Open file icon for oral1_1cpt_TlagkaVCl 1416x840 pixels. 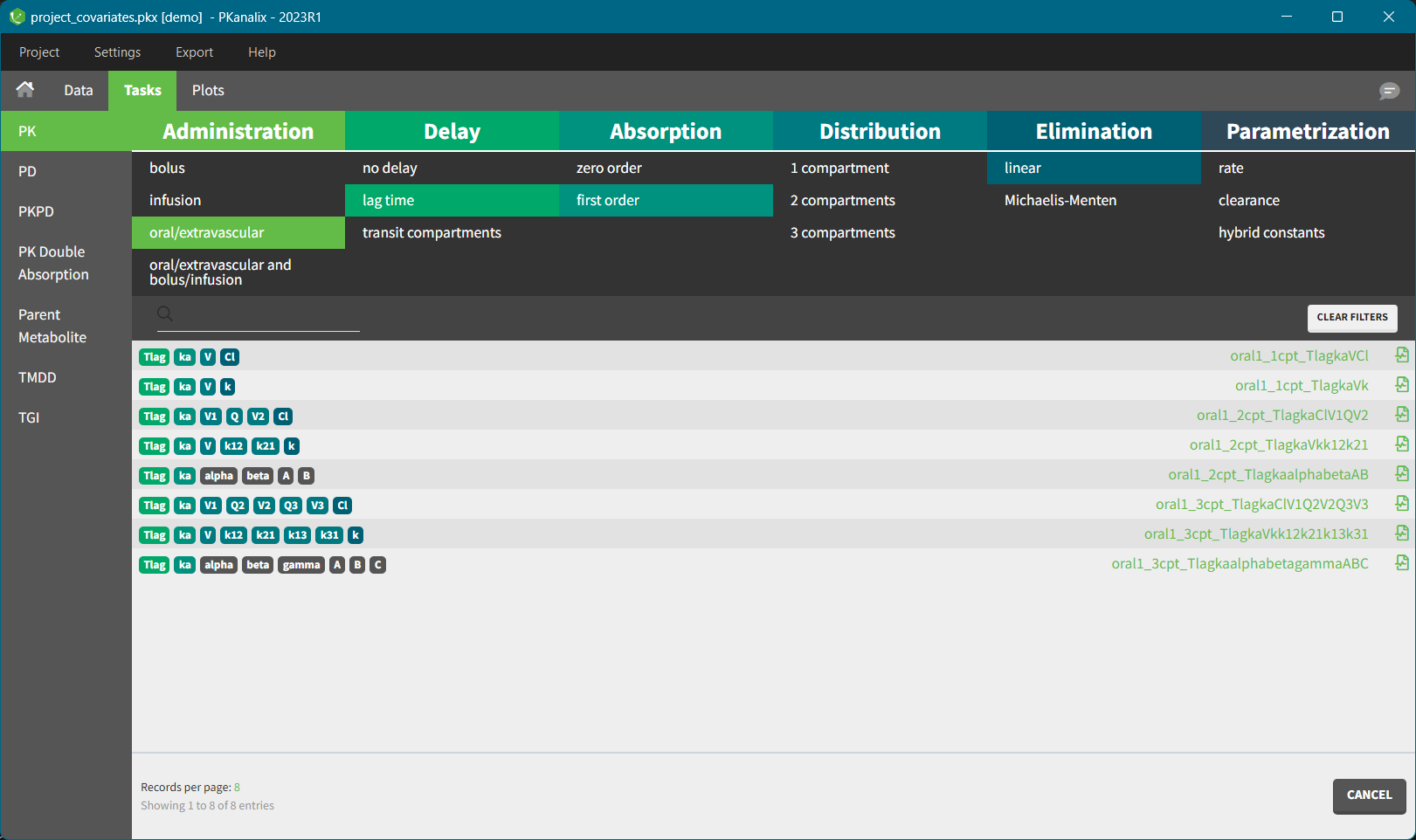(1401, 355)
